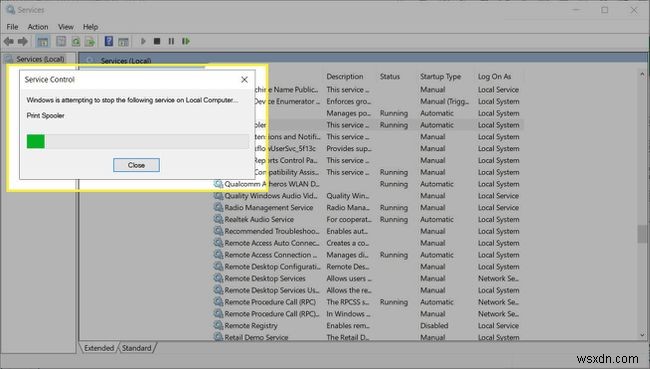Image resolution: width=650 pixels, height=369 pixels.
Task: Click the 'In Windows..' description cell
Action: (347, 314)
